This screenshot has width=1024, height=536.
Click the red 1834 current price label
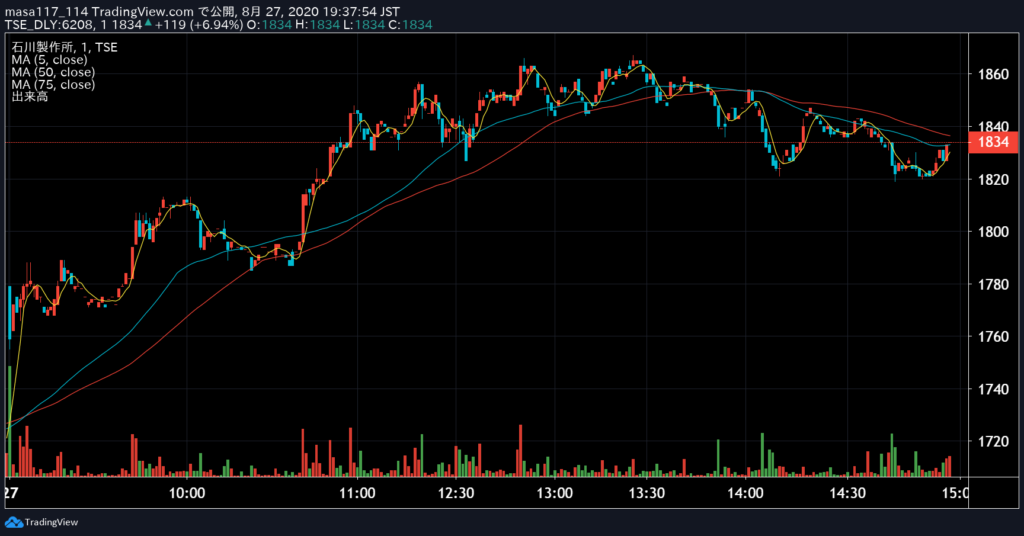(x=993, y=142)
